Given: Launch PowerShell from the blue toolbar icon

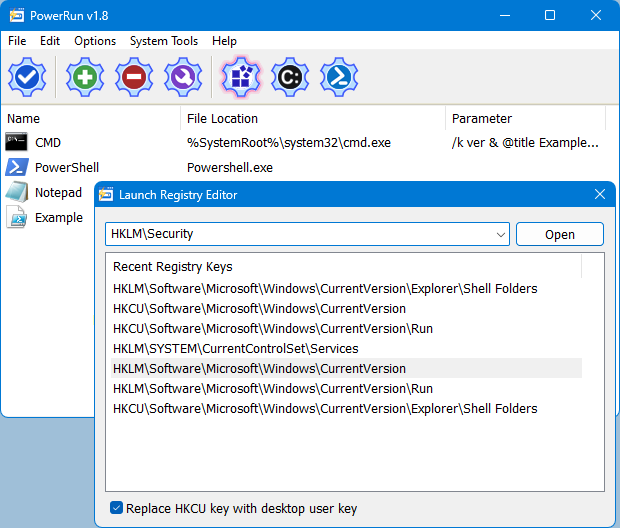Looking at the screenshot, I should tap(339, 76).
